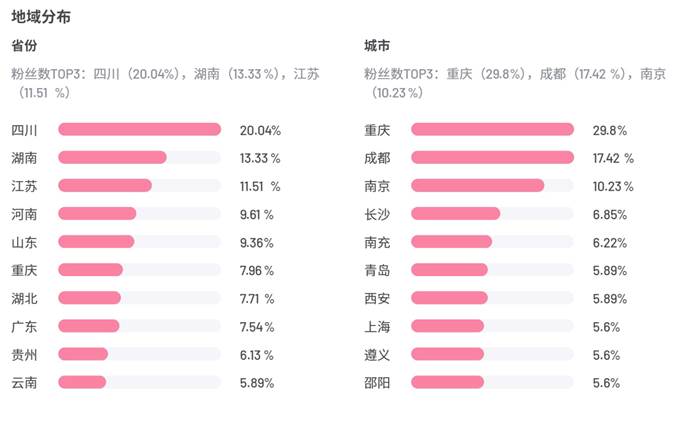
Task: Click the 20.04% value beside 四川 bar
Action: pyautogui.click(x=260, y=130)
